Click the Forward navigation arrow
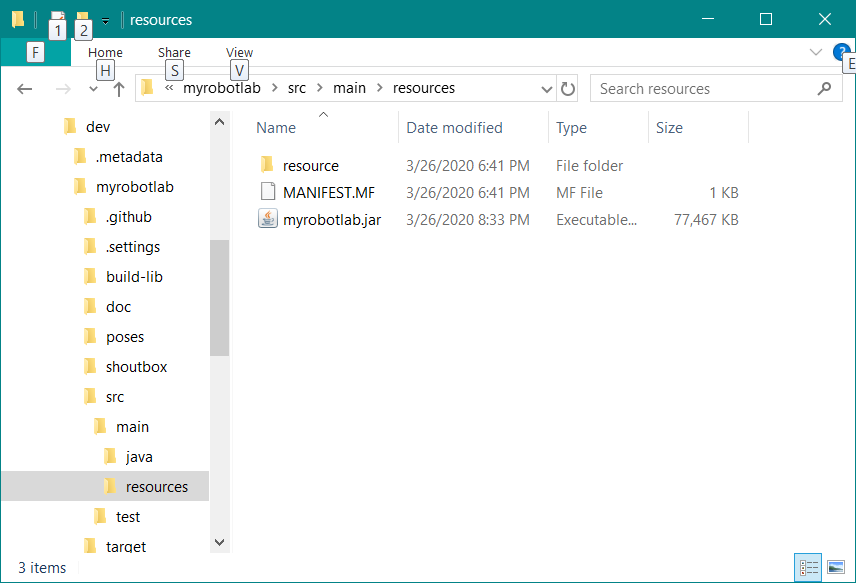This screenshot has width=856, height=583. (63, 89)
